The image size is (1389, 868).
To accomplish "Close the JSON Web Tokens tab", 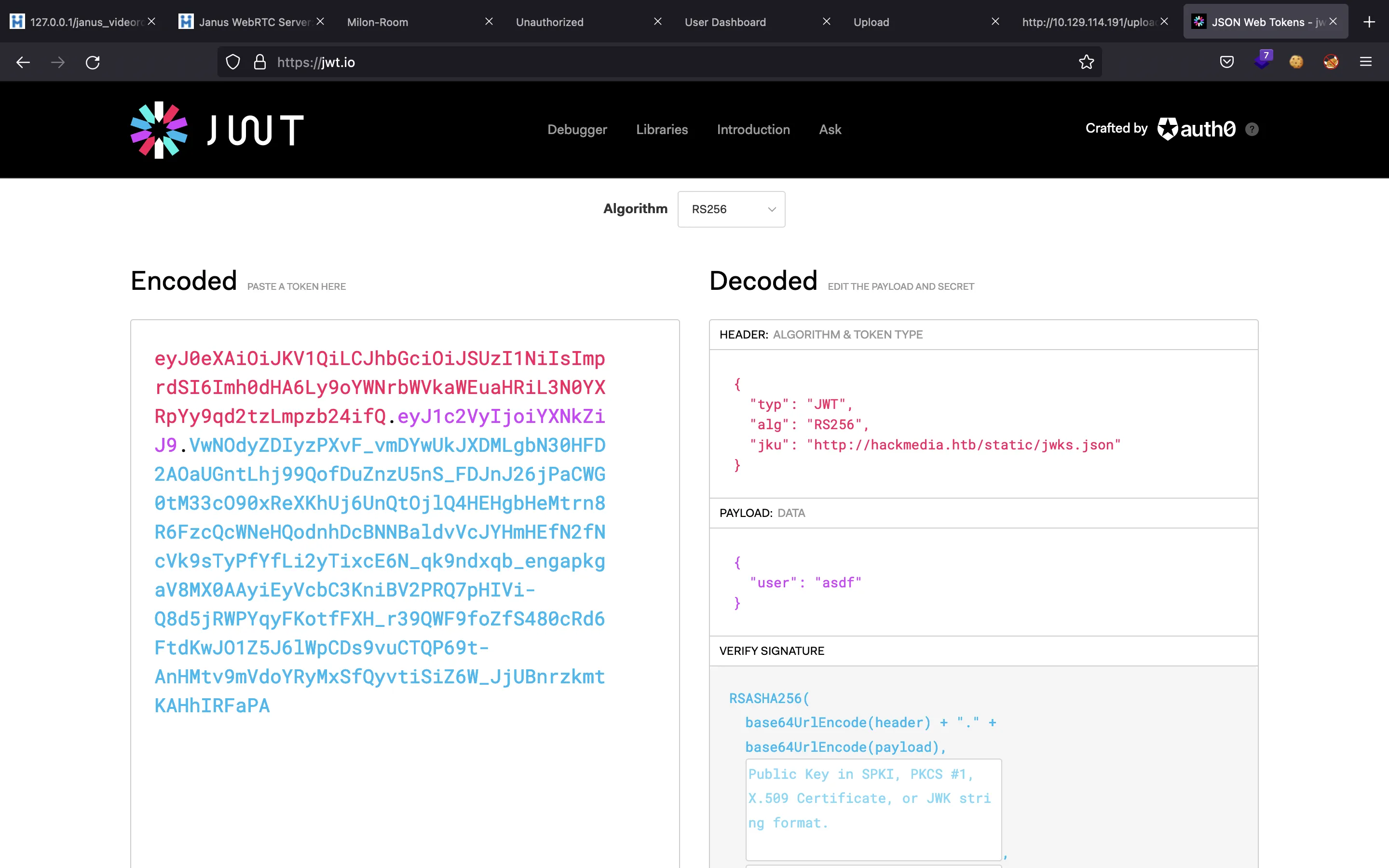I will [x=1333, y=21].
